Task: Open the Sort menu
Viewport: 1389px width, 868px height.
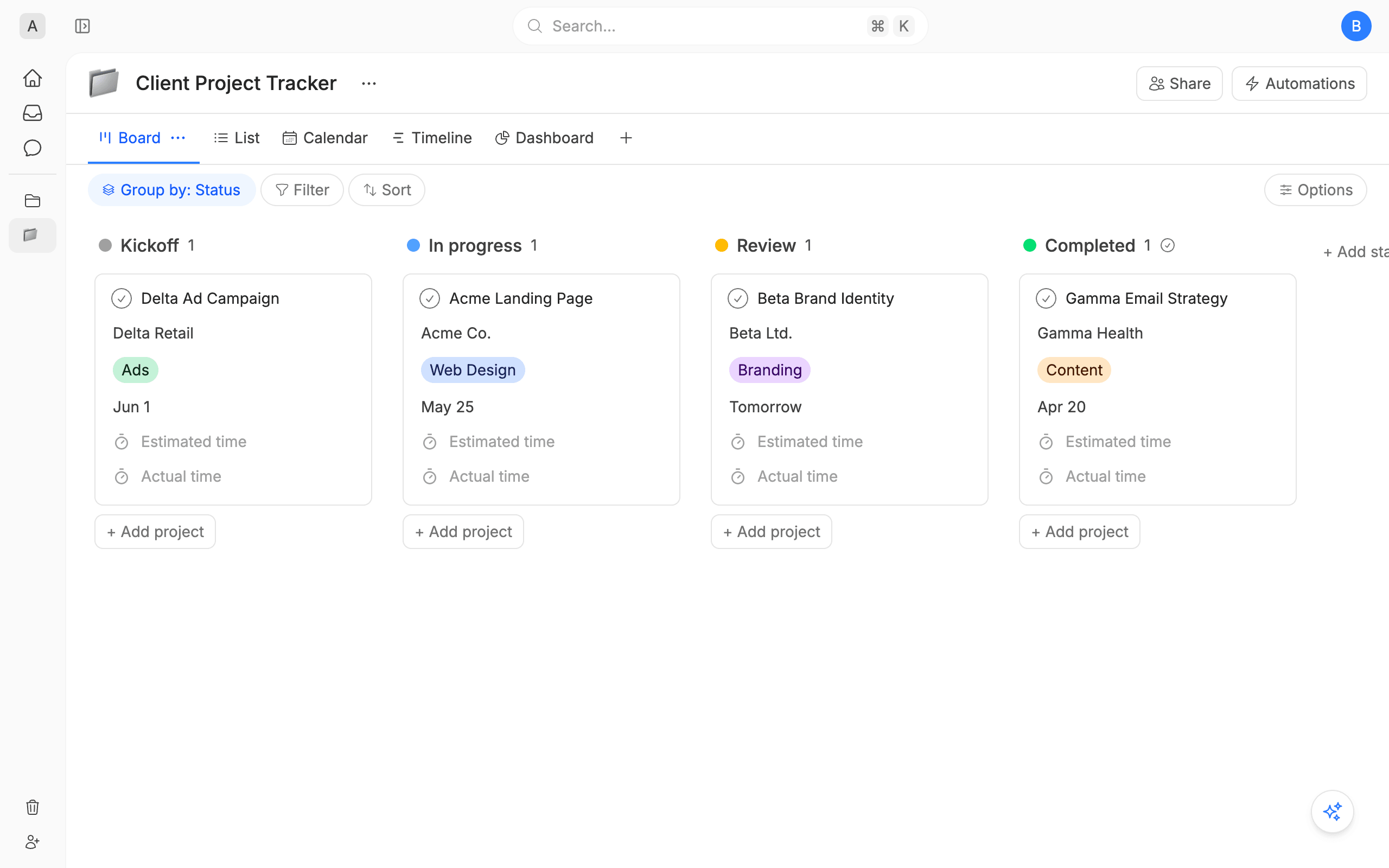Action: pyautogui.click(x=387, y=190)
